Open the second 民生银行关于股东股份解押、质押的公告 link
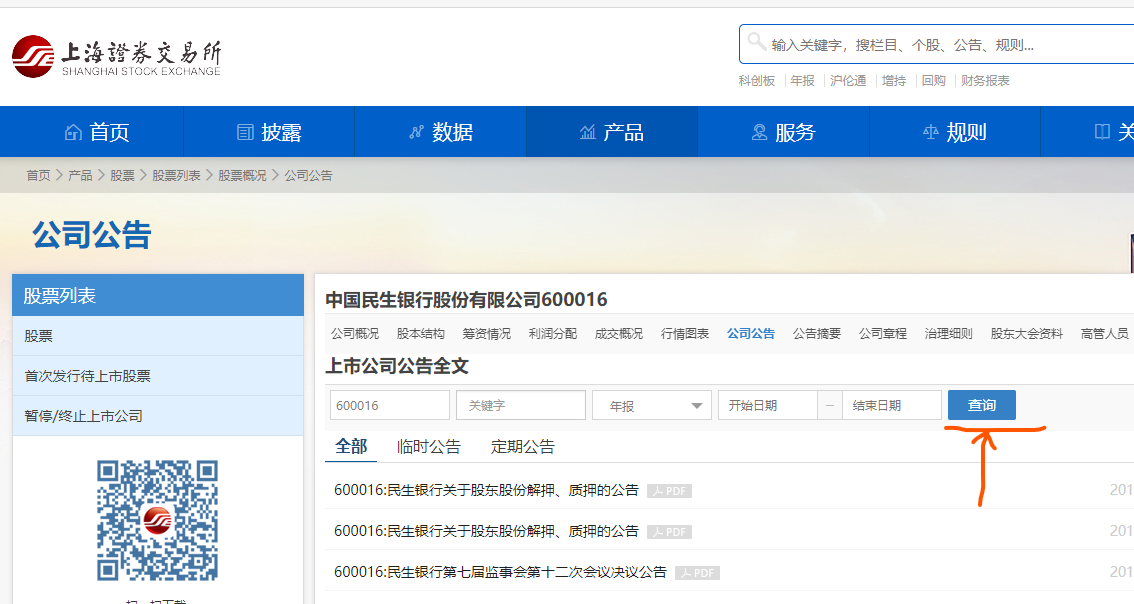Screen dimensions: 1134x604 pyautogui.click(x=486, y=531)
